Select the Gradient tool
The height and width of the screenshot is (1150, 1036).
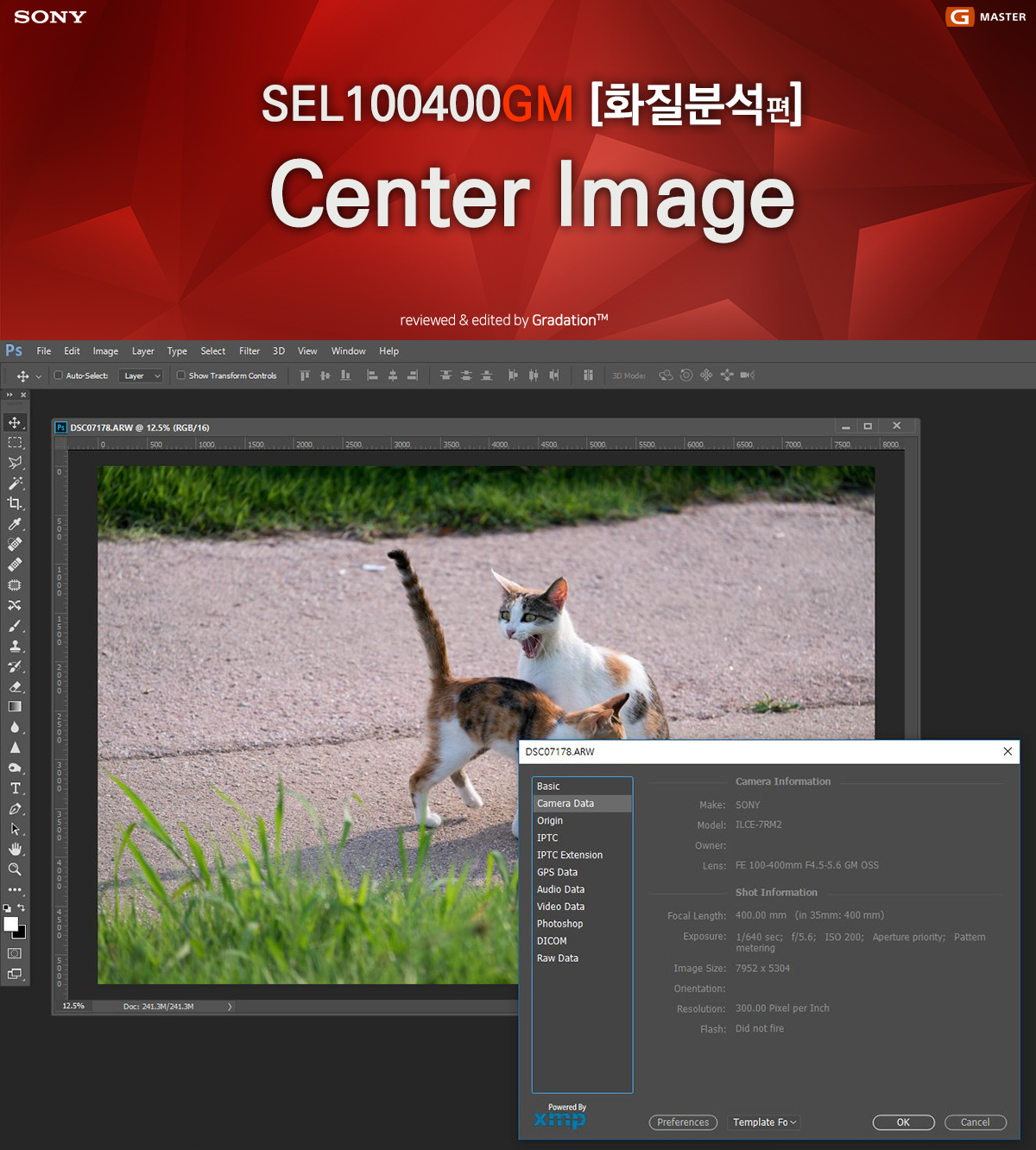(15, 707)
